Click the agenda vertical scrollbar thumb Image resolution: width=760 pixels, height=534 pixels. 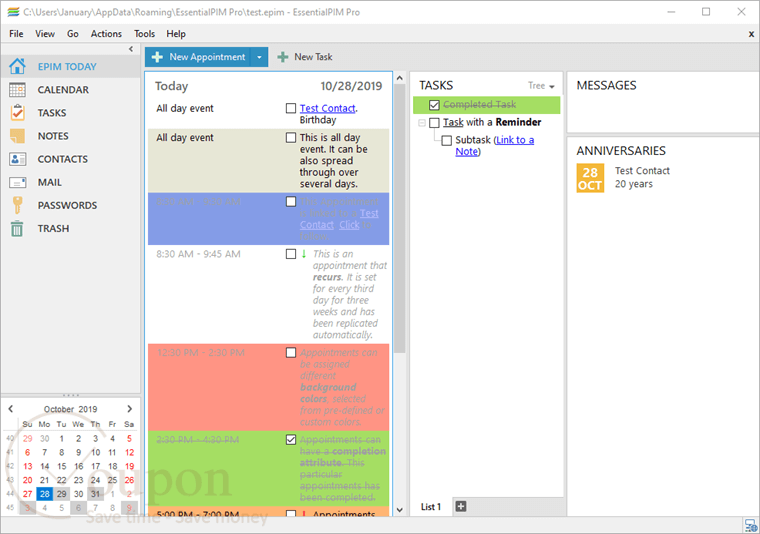click(x=399, y=218)
